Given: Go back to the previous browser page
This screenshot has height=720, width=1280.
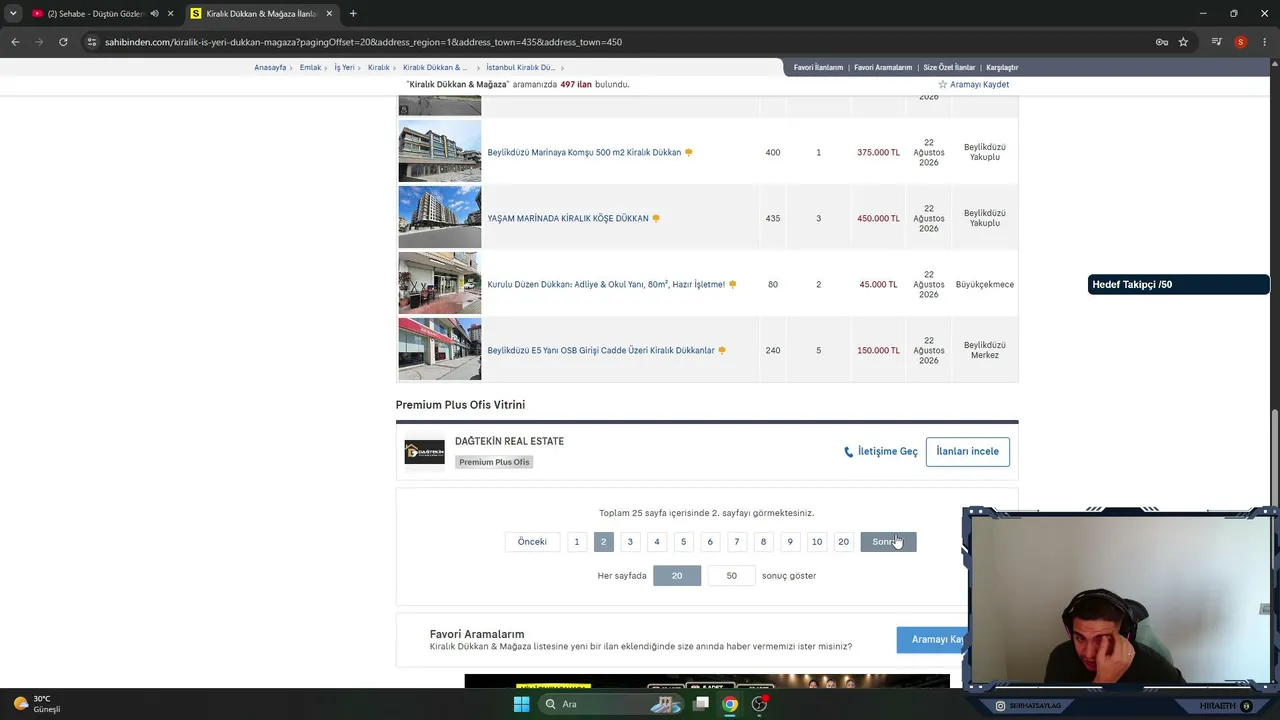Looking at the screenshot, I should point(15,42).
